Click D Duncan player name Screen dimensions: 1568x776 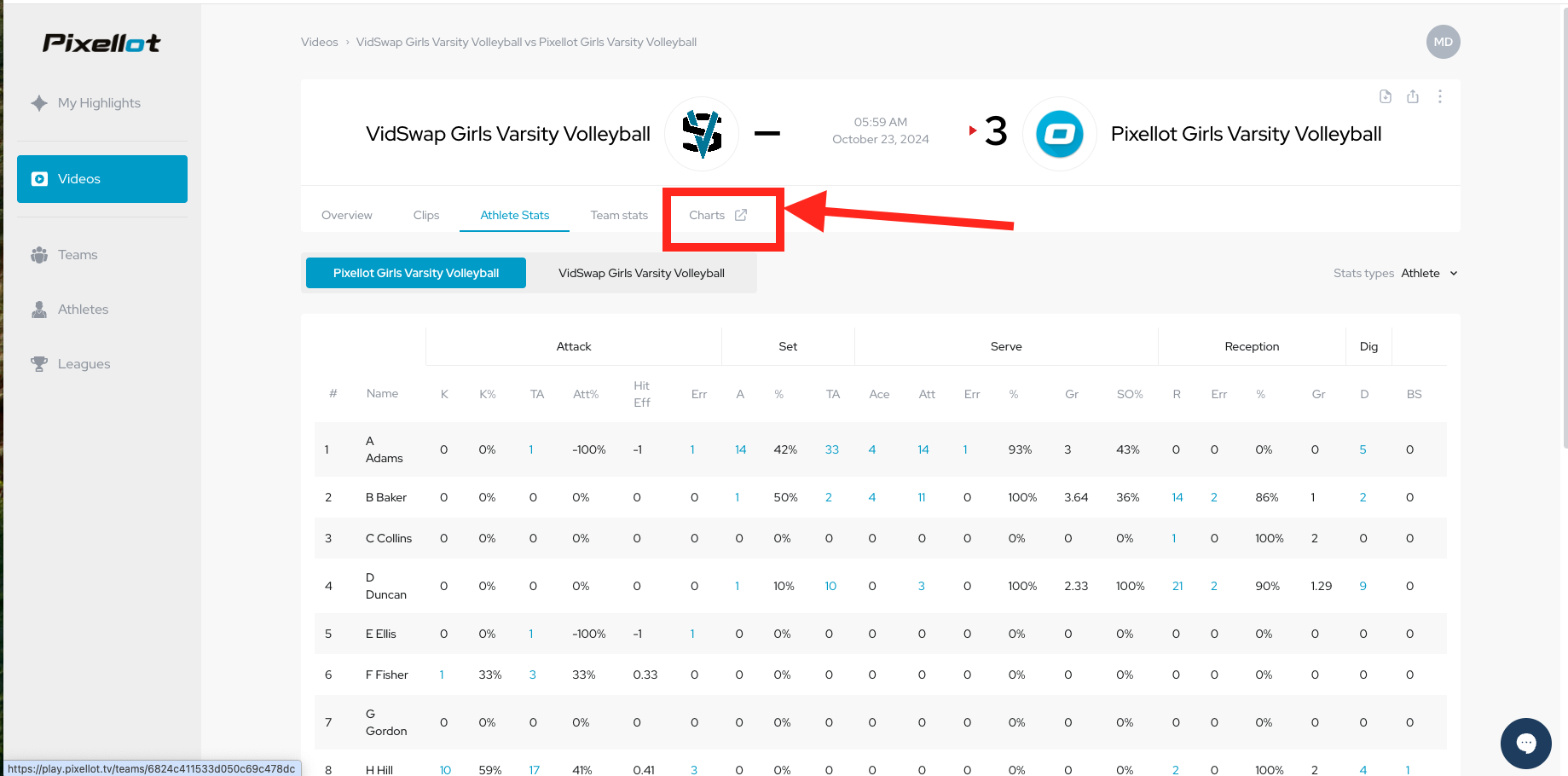[385, 586]
